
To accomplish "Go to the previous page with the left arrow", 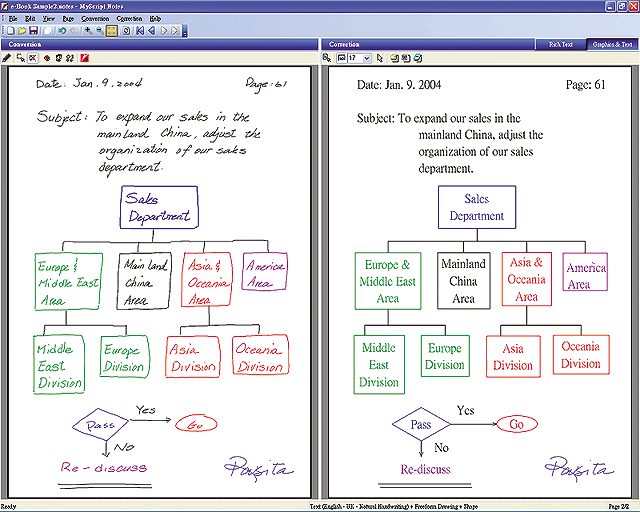I will (152, 31).
